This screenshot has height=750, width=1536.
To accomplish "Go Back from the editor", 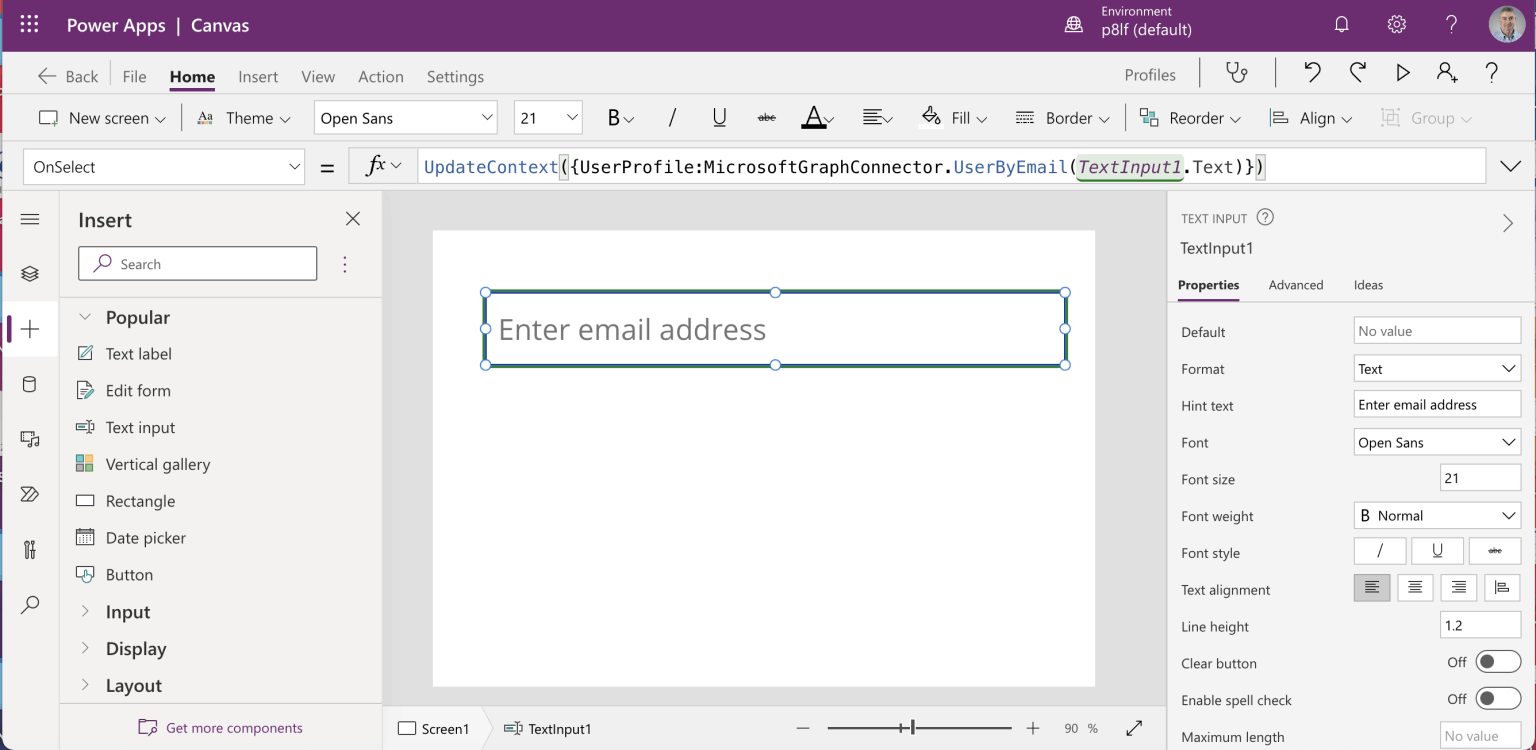I will tap(68, 77).
